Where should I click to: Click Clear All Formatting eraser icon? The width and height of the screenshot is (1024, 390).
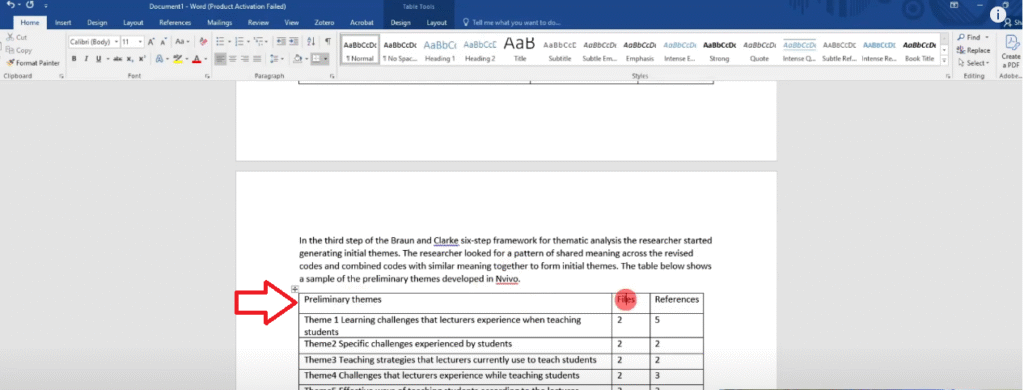(203, 42)
